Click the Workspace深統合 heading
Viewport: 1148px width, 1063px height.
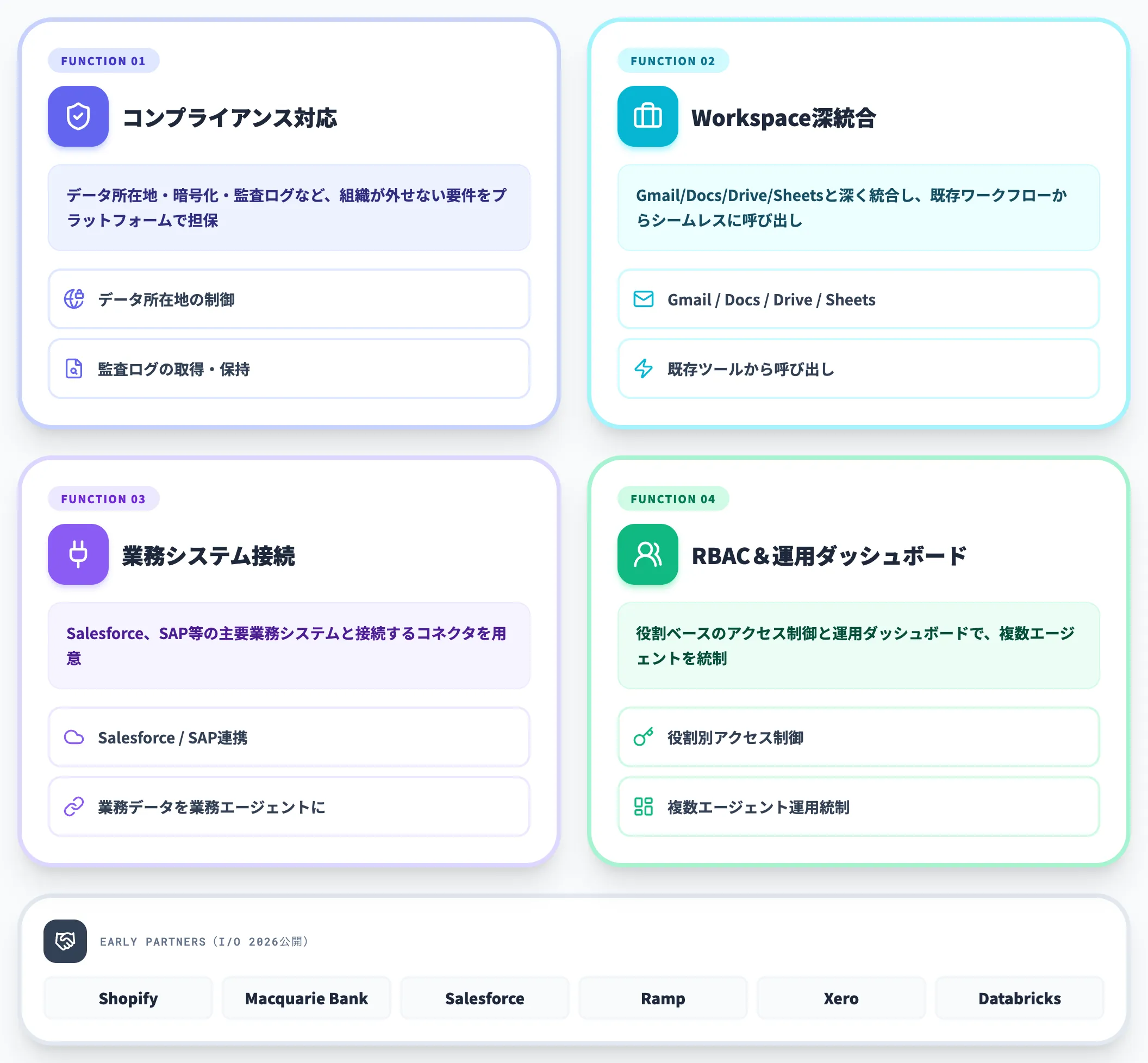[x=784, y=118]
